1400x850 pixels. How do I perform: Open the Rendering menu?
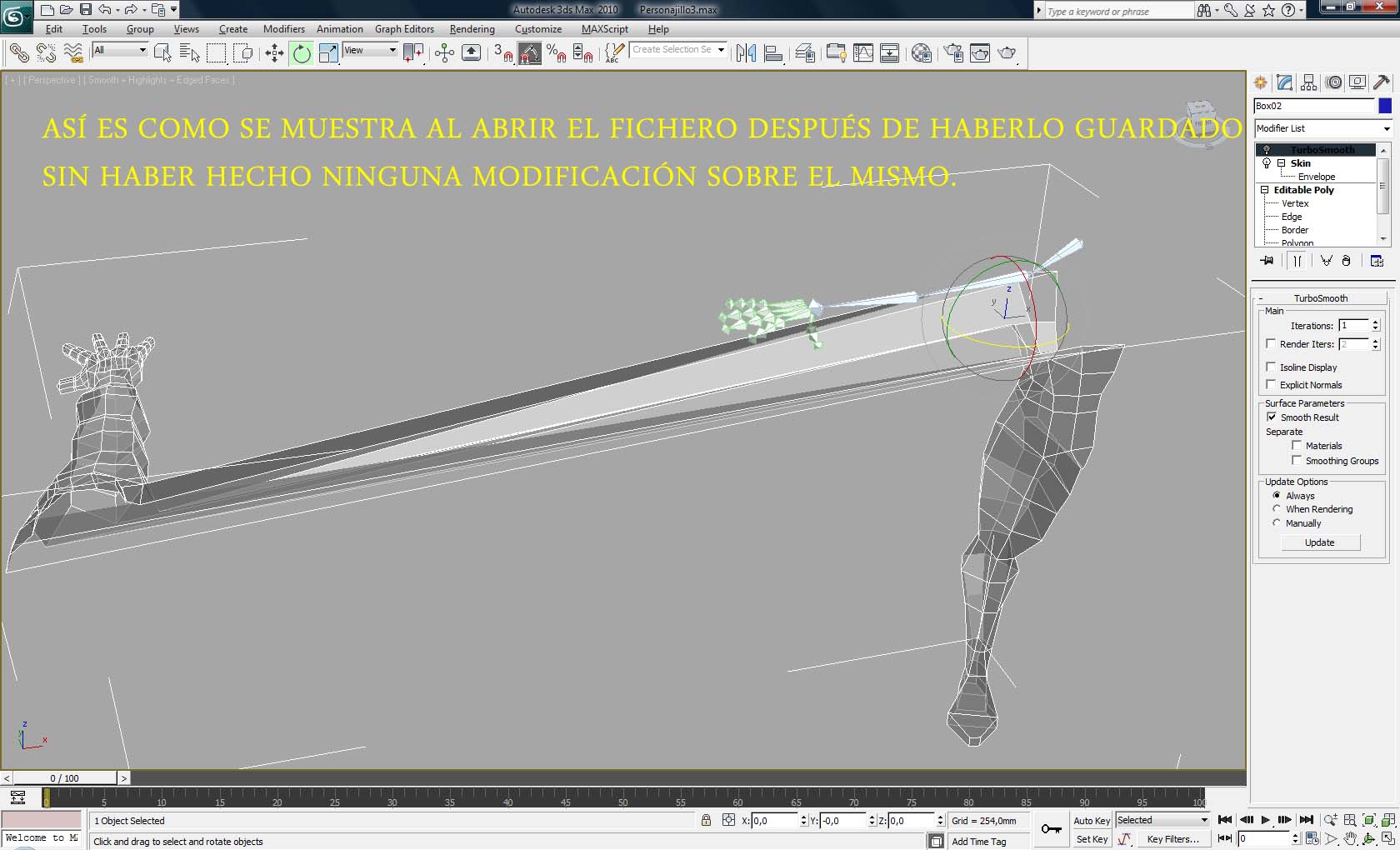pos(472,29)
